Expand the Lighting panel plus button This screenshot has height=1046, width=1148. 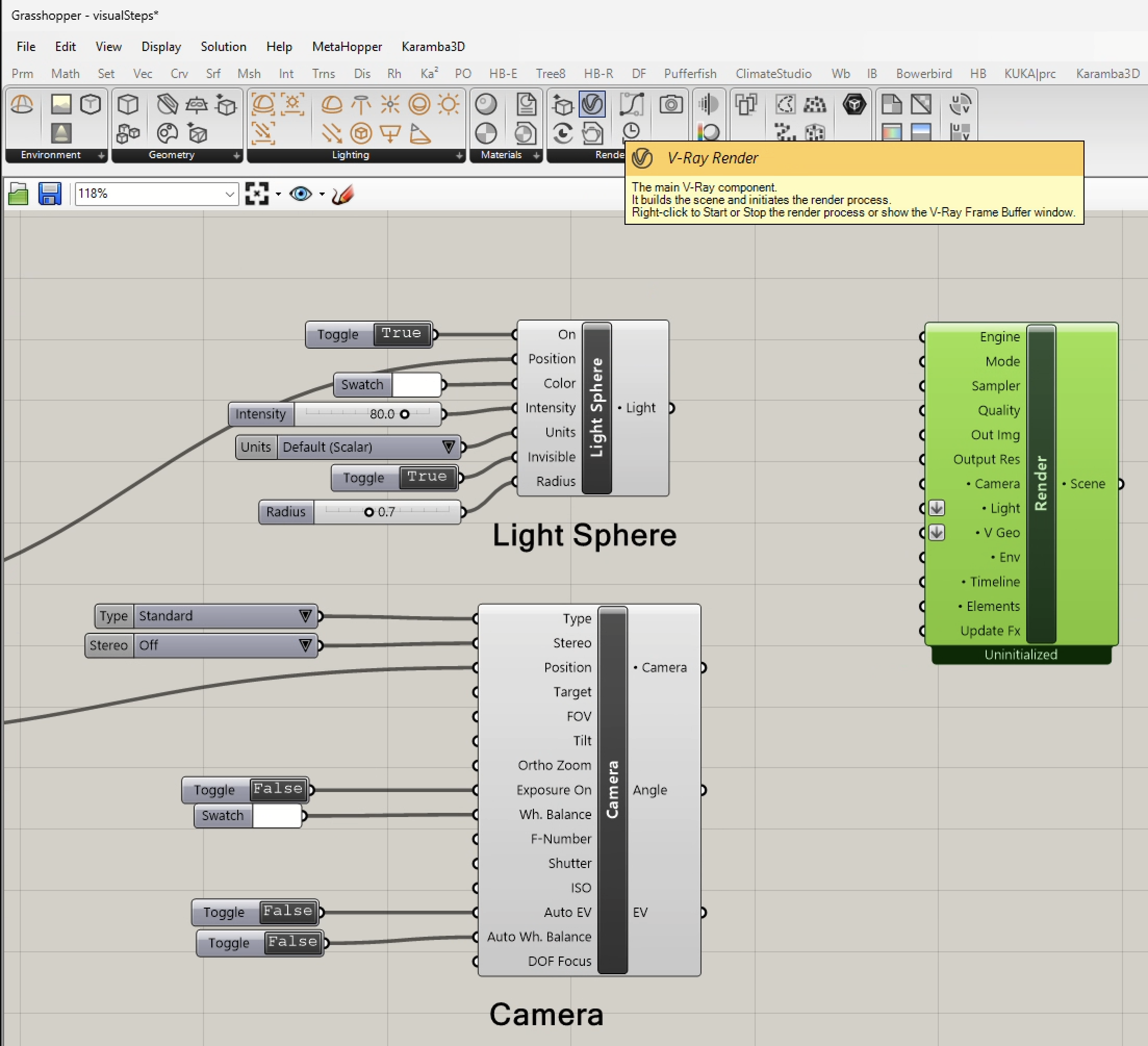click(459, 156)
